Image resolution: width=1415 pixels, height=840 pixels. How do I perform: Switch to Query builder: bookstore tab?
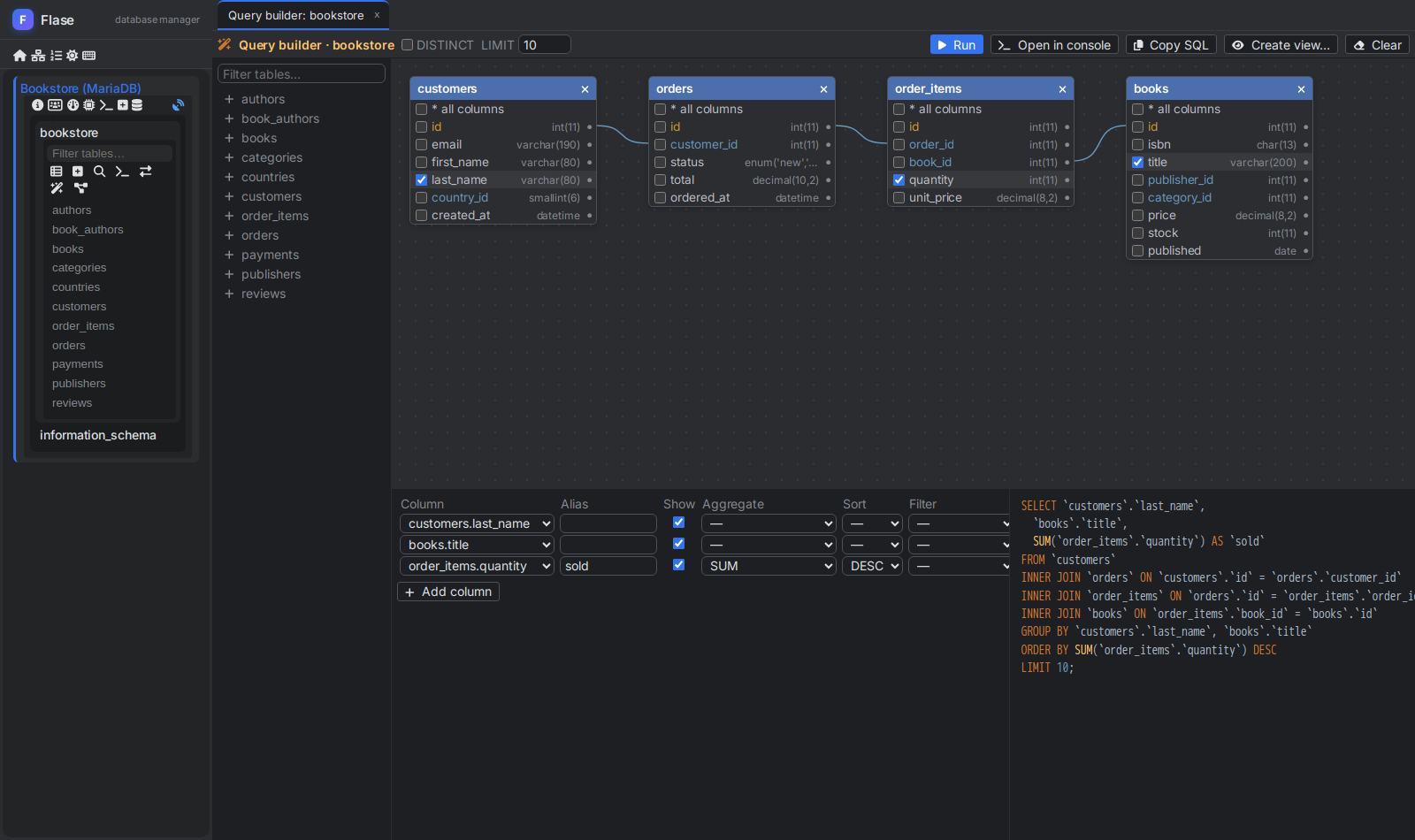coord(296,16)
